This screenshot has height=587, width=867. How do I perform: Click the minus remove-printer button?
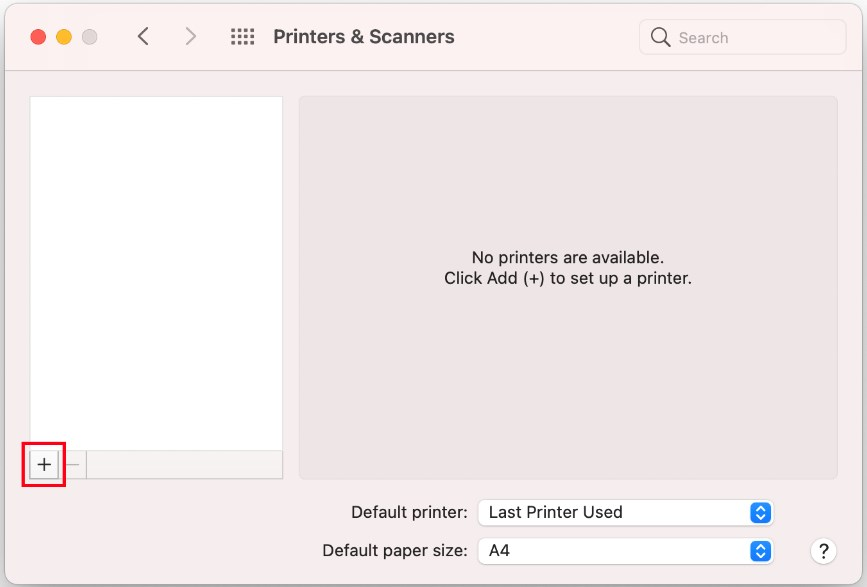pyautogui.click(x=72, y=464)
